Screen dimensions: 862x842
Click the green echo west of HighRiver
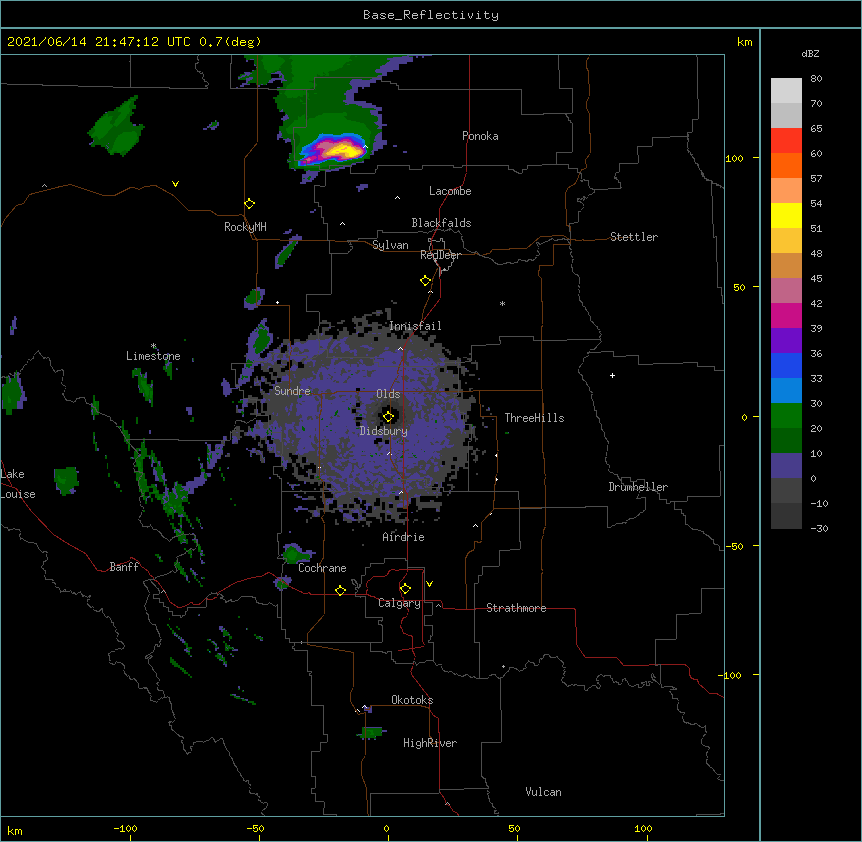click(371, 732)
